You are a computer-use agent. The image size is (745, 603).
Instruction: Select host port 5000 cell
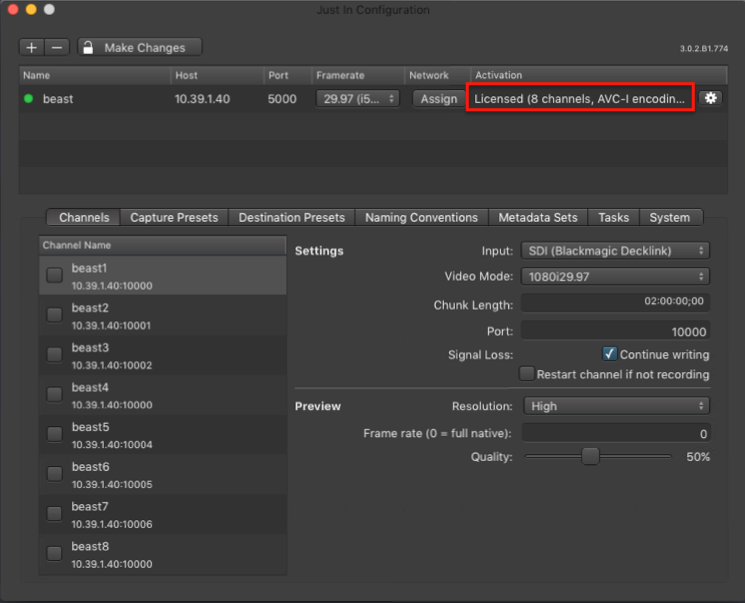282,99
